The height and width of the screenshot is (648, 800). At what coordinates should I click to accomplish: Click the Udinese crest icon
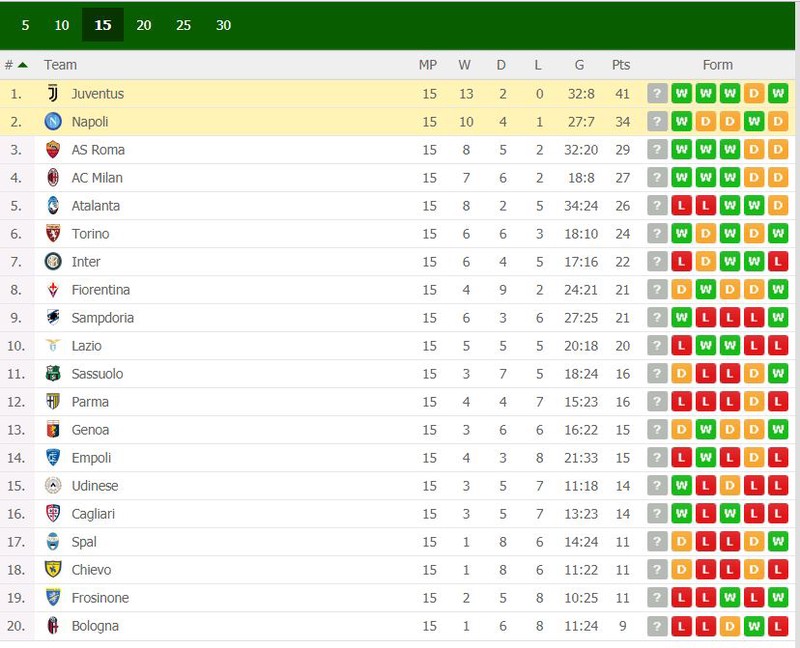pyautogui.click(x=53, y=485)
